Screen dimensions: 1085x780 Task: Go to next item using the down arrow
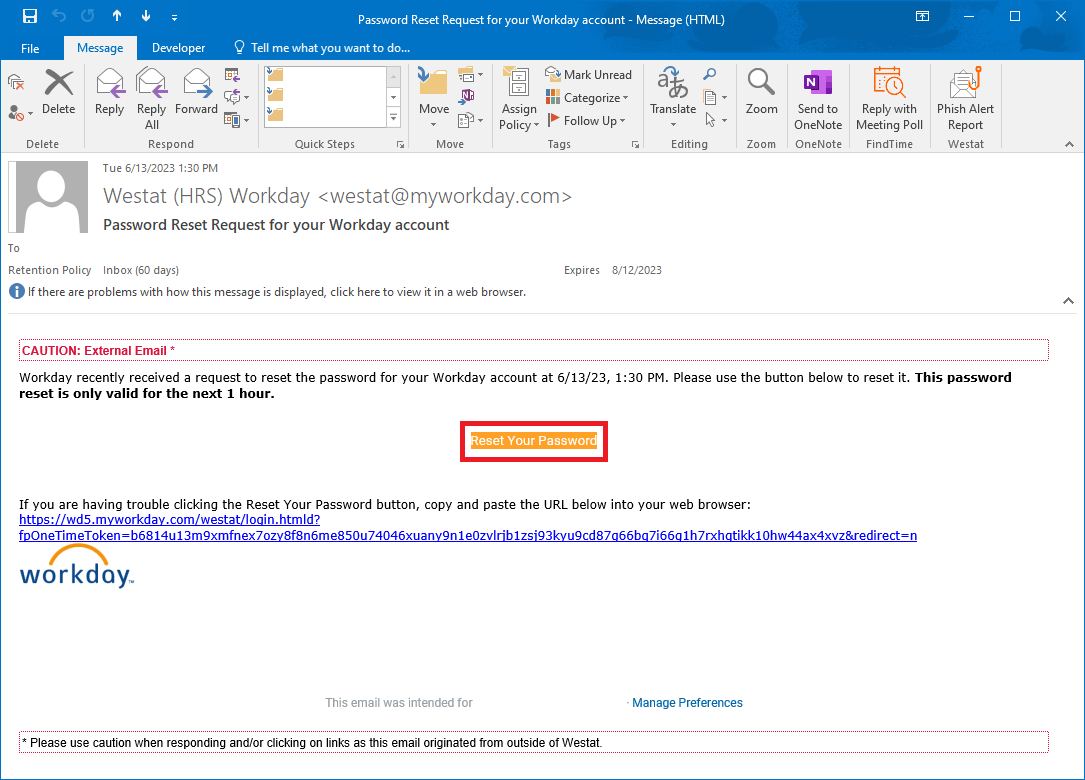pyautogui.click(x=146, y=16)
